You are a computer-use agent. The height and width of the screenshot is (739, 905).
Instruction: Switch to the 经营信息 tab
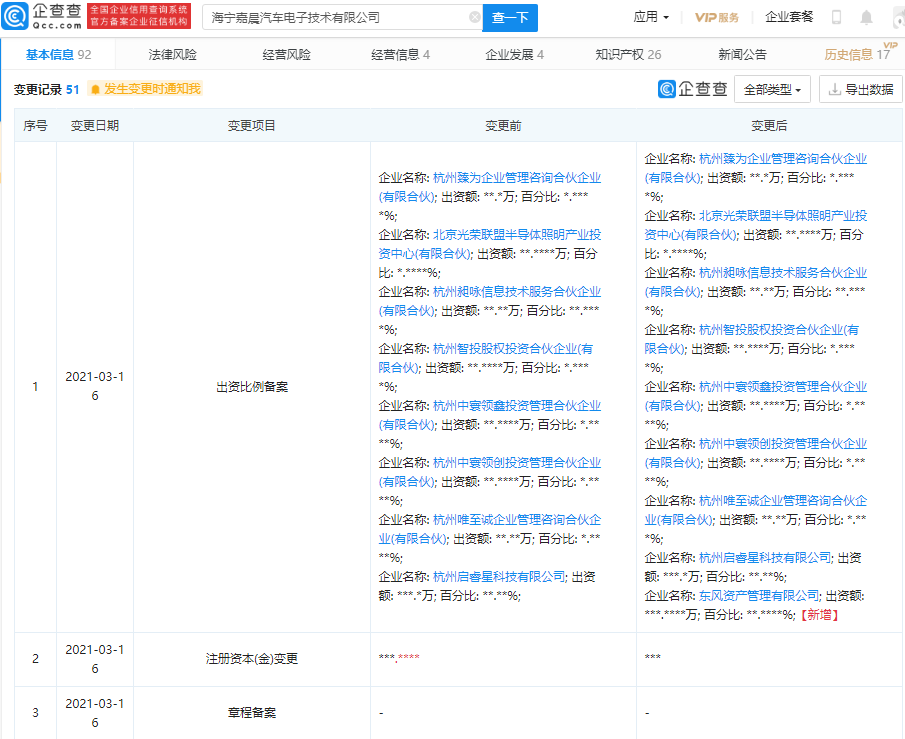[400, 55]
